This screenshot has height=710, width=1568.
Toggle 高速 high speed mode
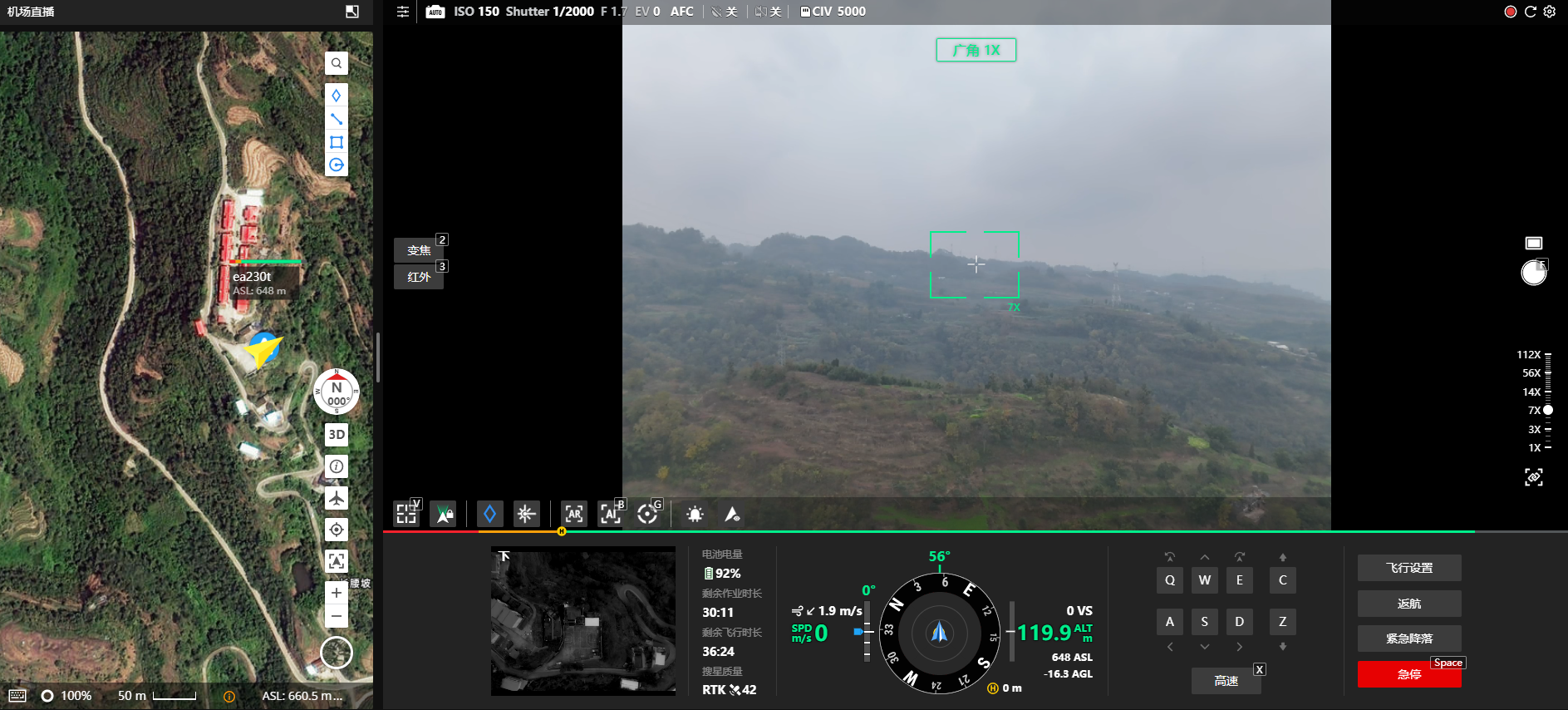click(x=1226, y=681)
